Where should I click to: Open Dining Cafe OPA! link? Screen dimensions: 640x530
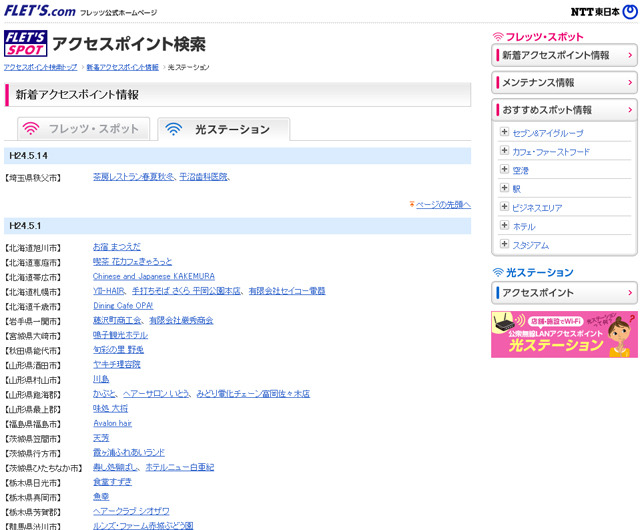click(123, 305)
